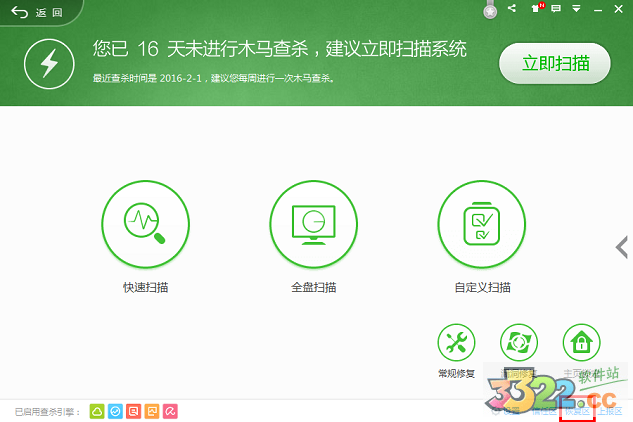
Task: Open the house-with-lock homepage protection icon
Action: click(x=581, y=342)
